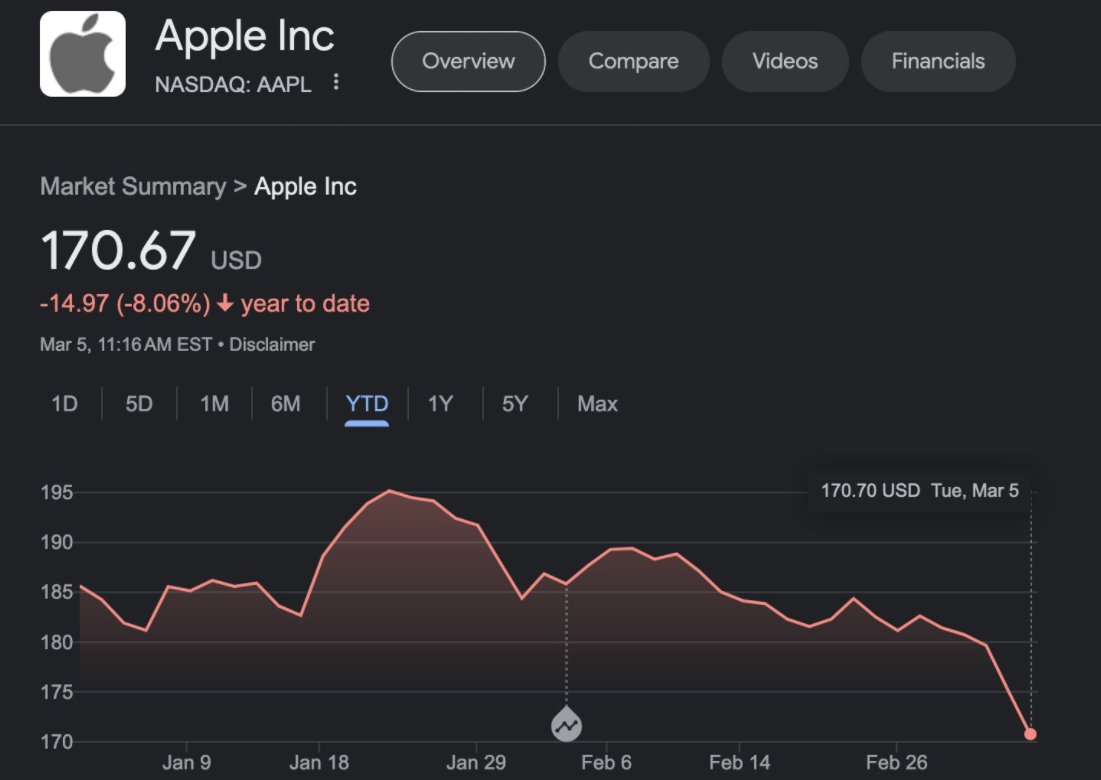
Task: Open the three-dot menu beside AAPL
Action: (x=336, y=82)
